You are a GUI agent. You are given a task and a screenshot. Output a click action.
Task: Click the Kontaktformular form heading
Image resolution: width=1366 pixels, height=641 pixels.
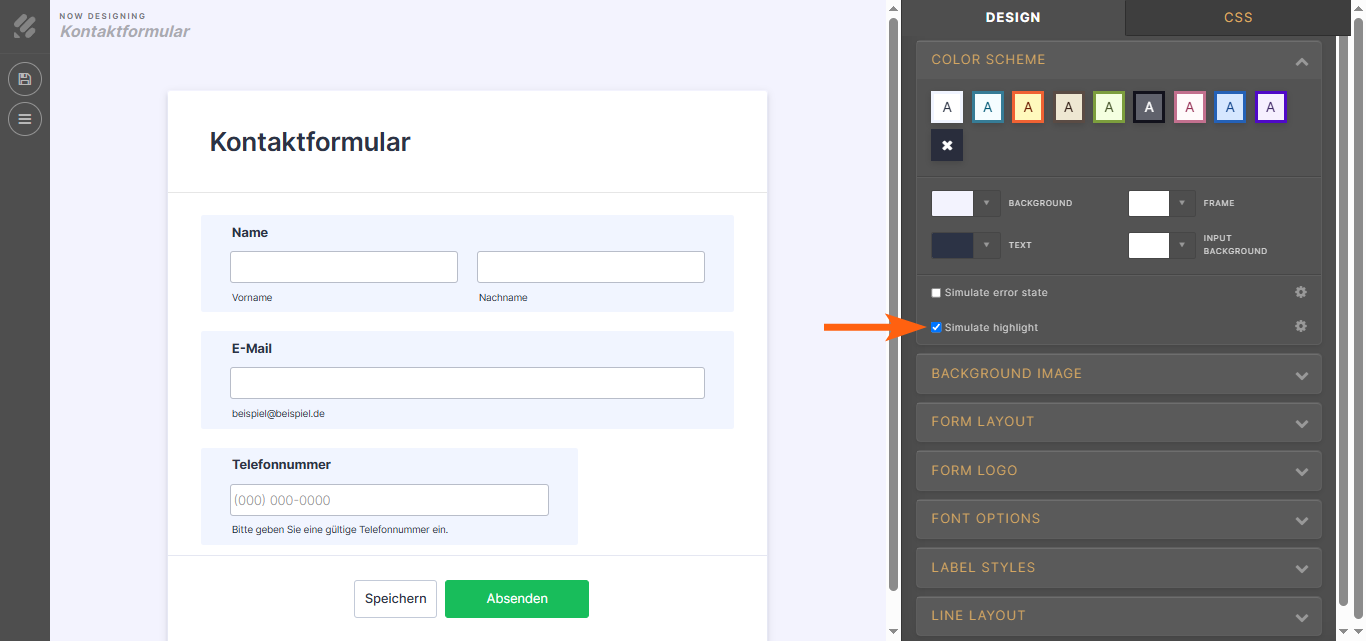click(310, 142)
